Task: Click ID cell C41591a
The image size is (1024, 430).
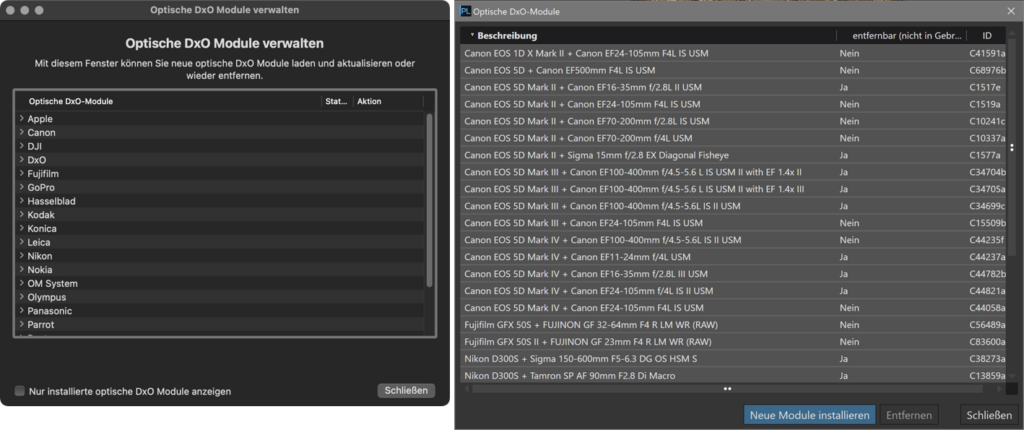Action: point(987,53)
